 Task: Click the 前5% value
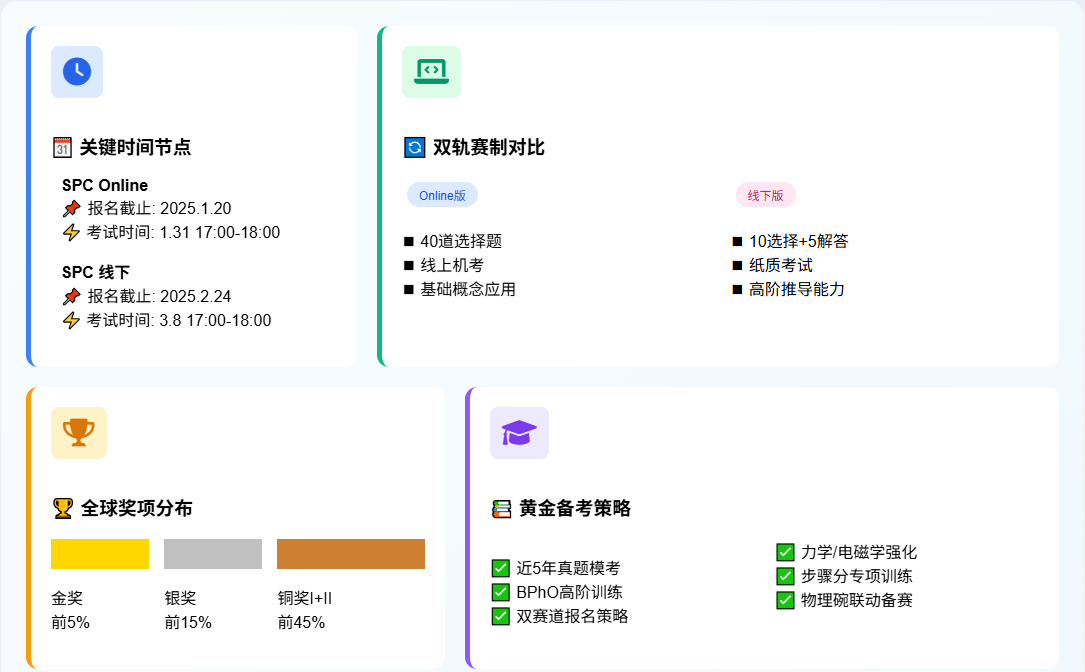pyautogui.click(x=71, y=623)
